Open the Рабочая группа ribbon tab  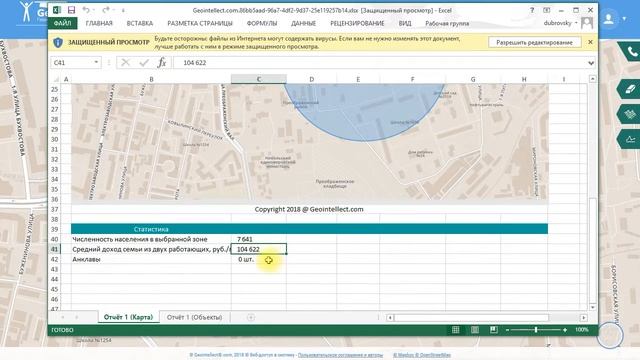[x=447, y=23]
